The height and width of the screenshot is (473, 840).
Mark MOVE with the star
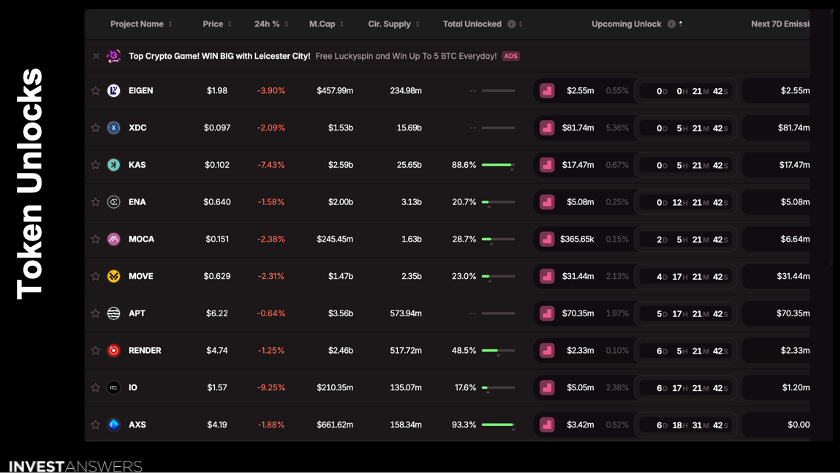pos(95,276)
